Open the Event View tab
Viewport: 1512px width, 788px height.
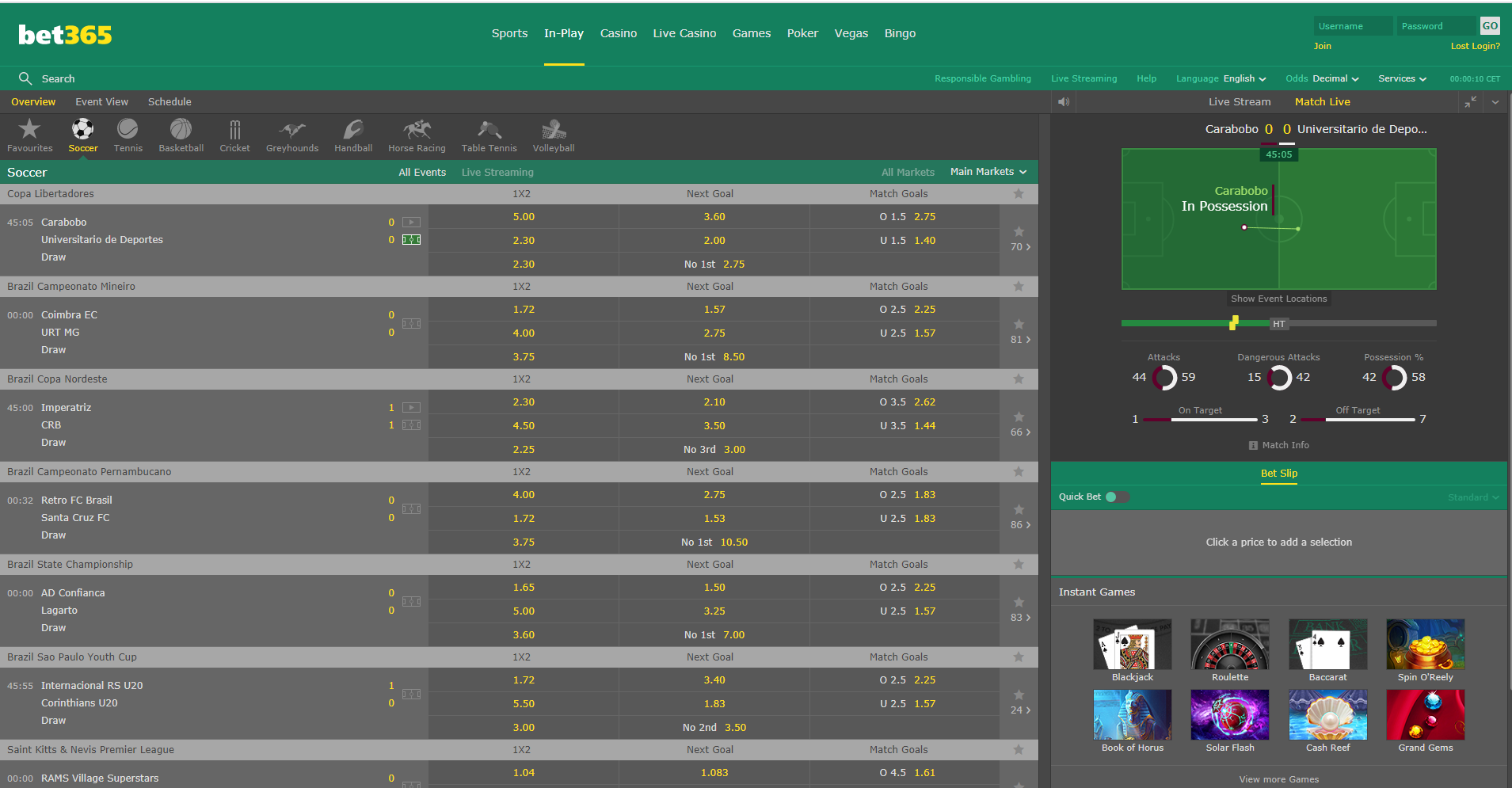(x=101, y=102)
